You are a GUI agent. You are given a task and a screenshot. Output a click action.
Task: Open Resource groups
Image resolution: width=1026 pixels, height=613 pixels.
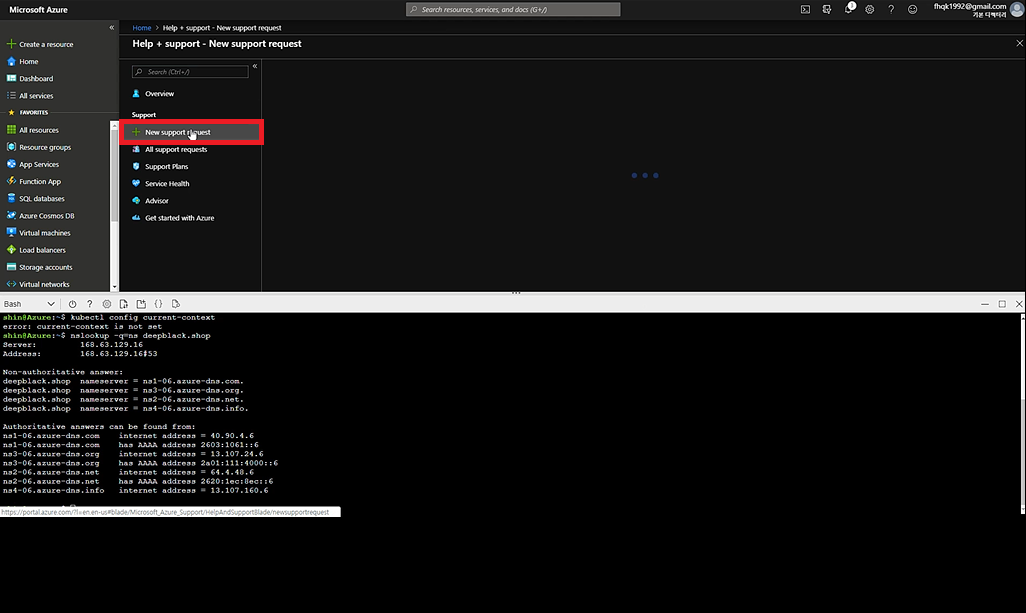click(39, 147)
